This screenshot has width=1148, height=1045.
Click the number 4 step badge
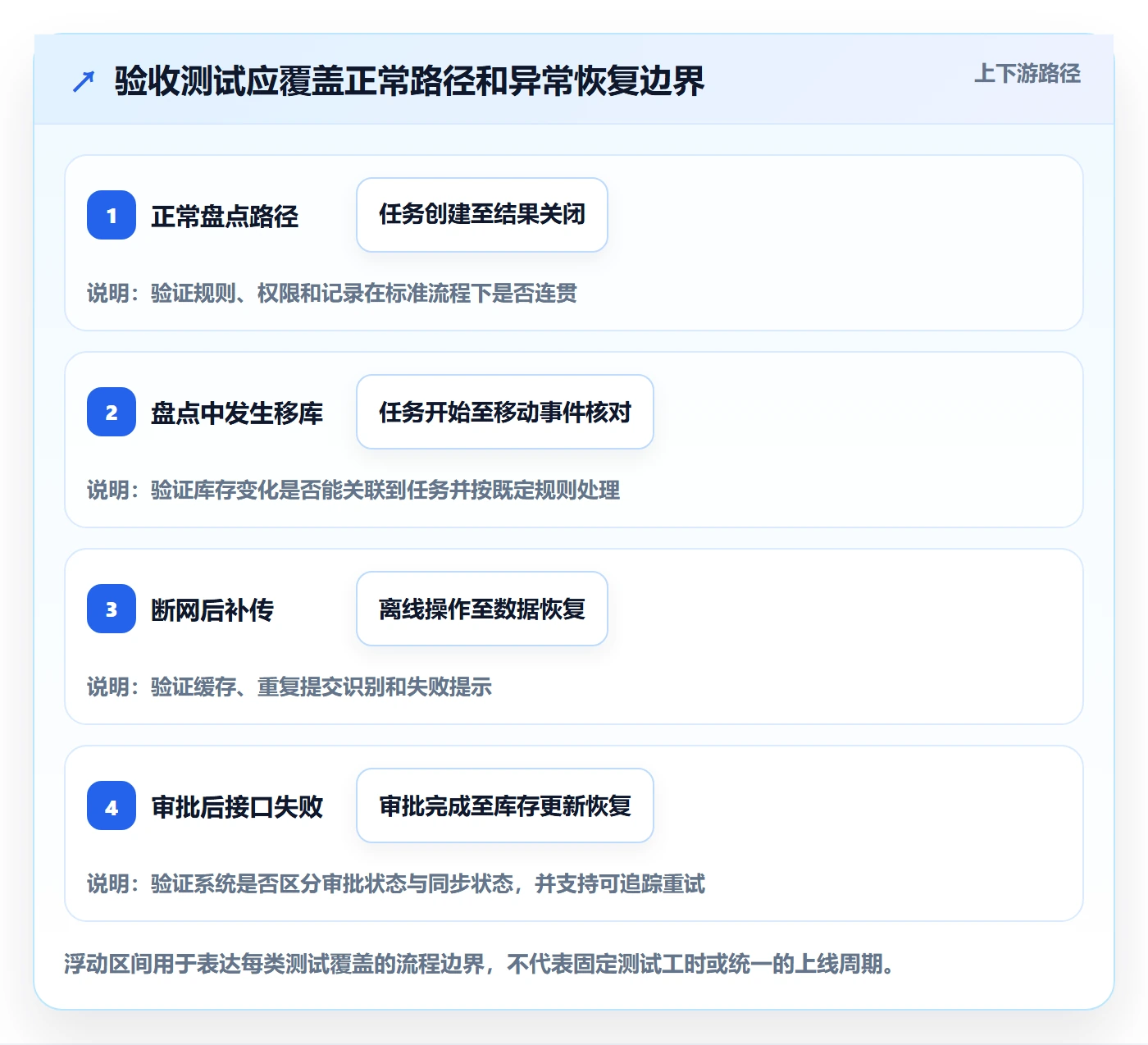(112, 805)
